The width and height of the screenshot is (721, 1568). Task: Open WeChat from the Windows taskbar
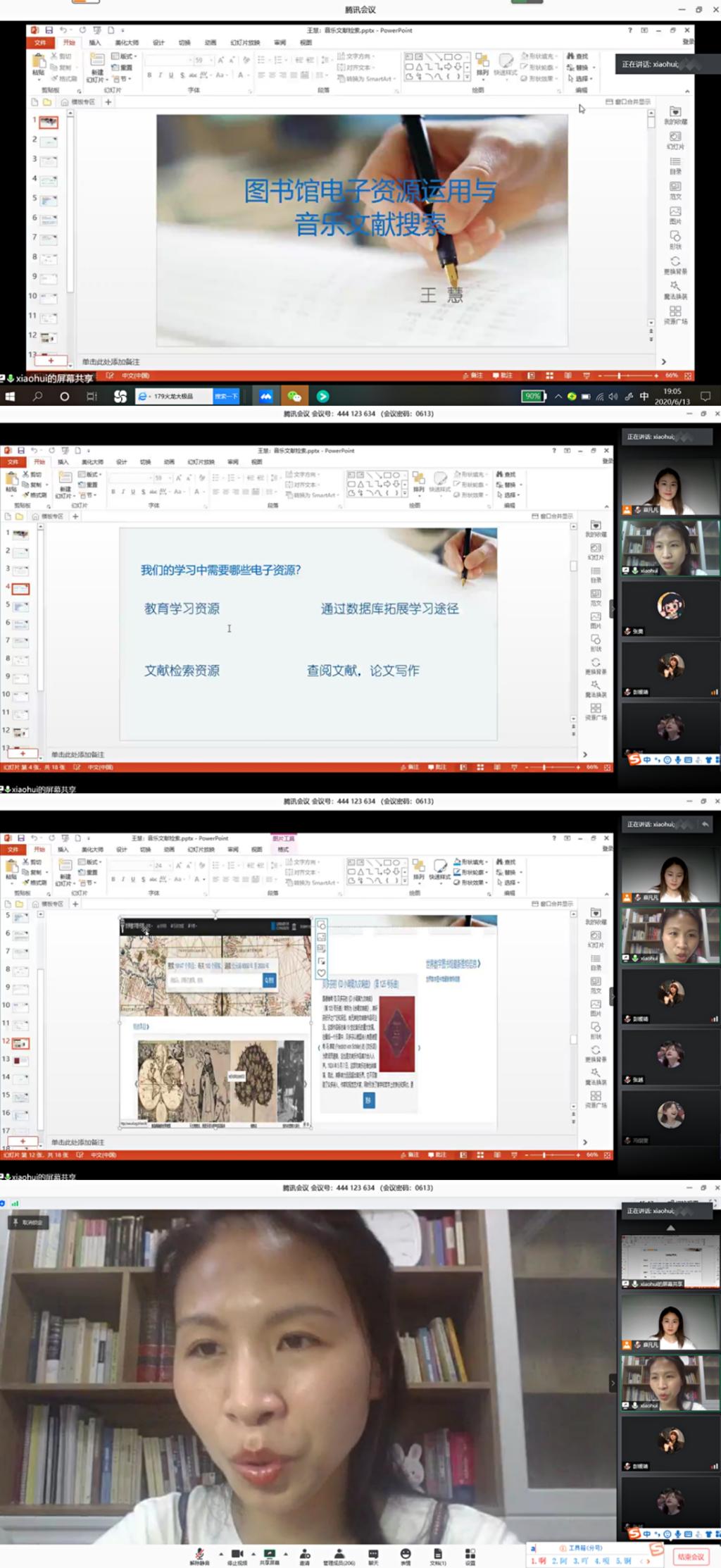[x=294, y=397]
